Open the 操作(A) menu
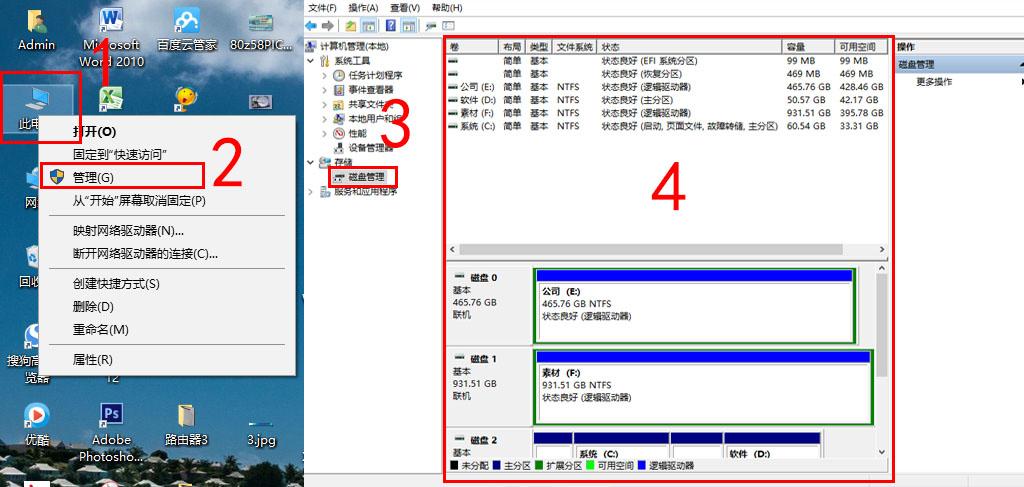 point(363,8)
